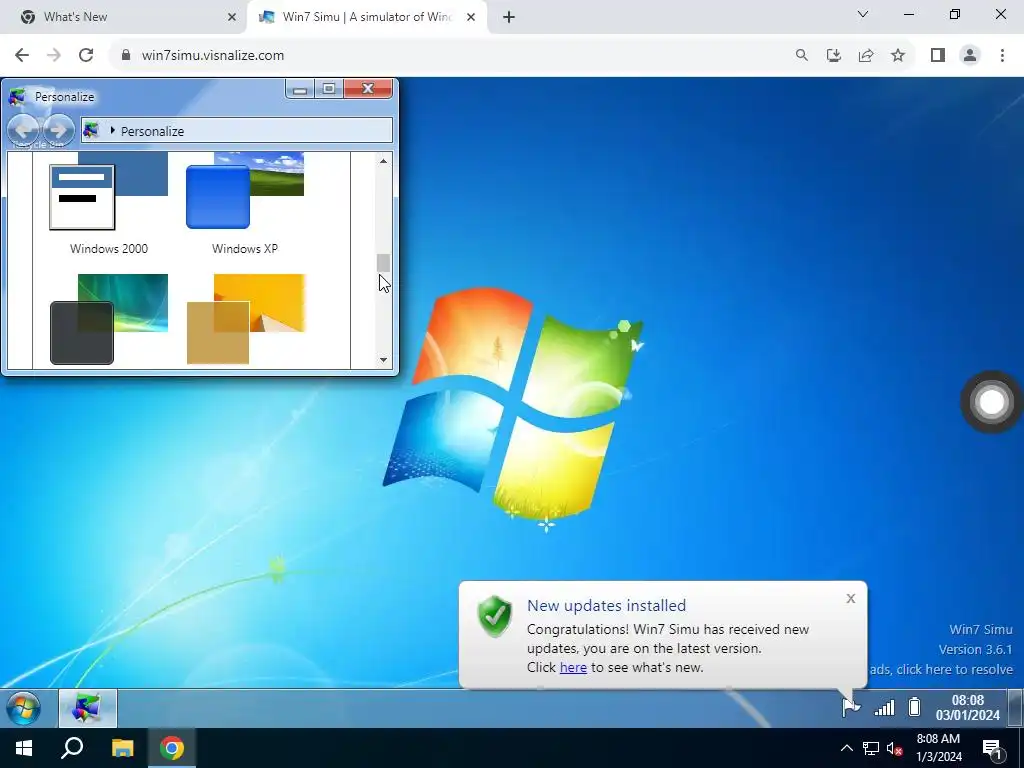Image resolution: width=1024 pixels, height=768 pixels.
Task: Minimize the Personalize window
Action: click(300, 89)
